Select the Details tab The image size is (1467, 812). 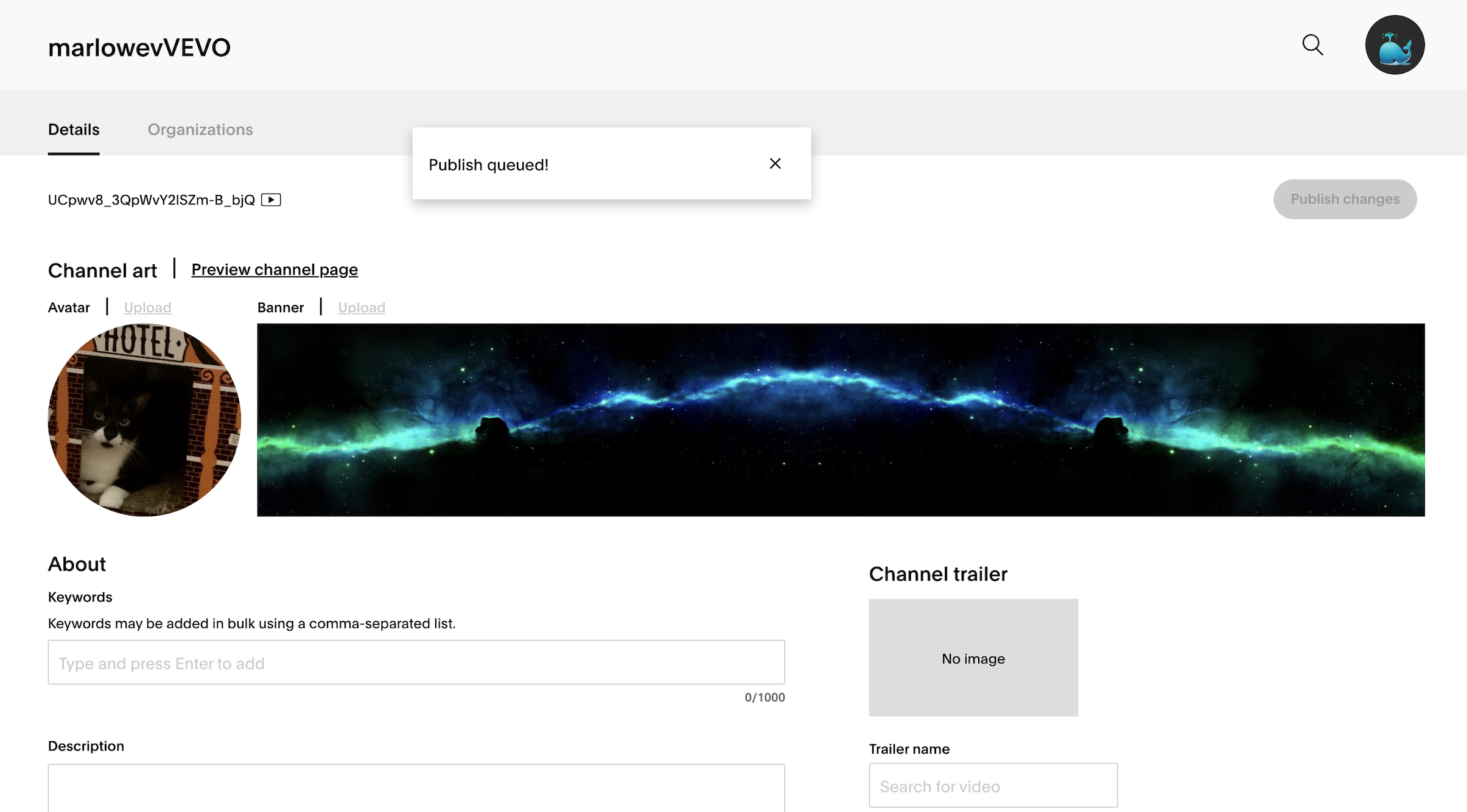(x=73, y=129)
